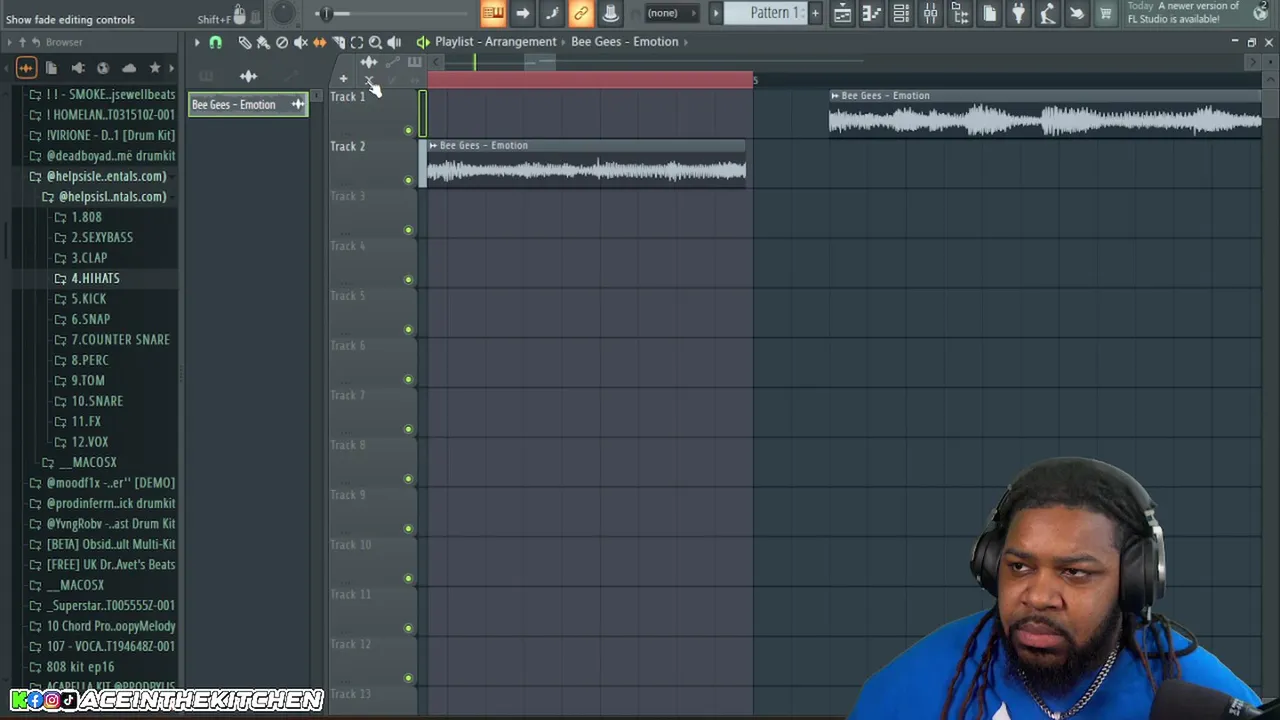Image resolution: width=1280 pixels, height=720 pixels.
Task: Click Bee Gees - Emotion breadcrumb title
Action: point(624,42)
